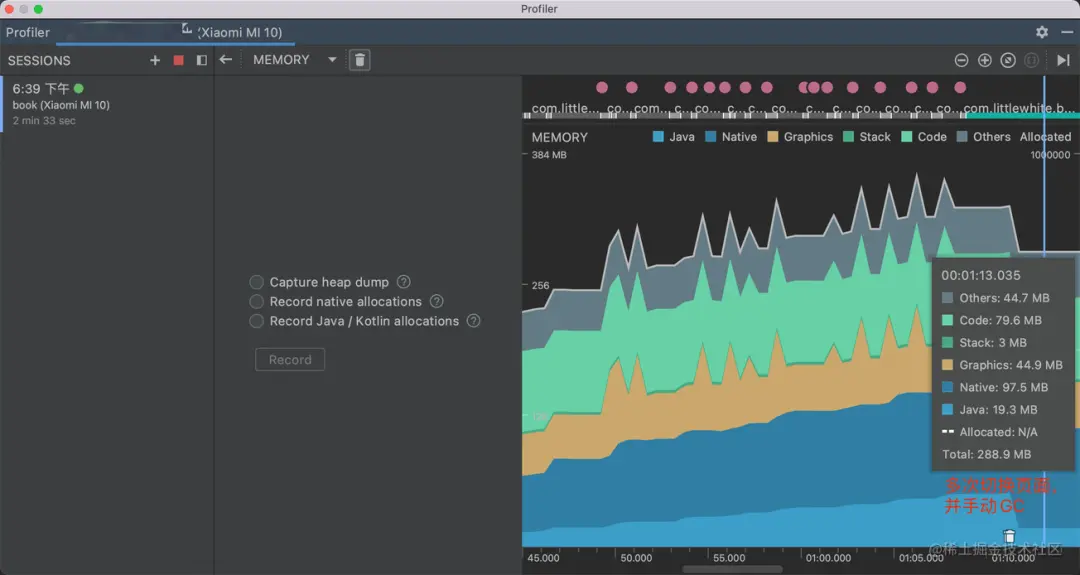Start a new profiling session with plus icon
Screen dimensions: 1080x575
pyautogui.click(x=155, y=60)
